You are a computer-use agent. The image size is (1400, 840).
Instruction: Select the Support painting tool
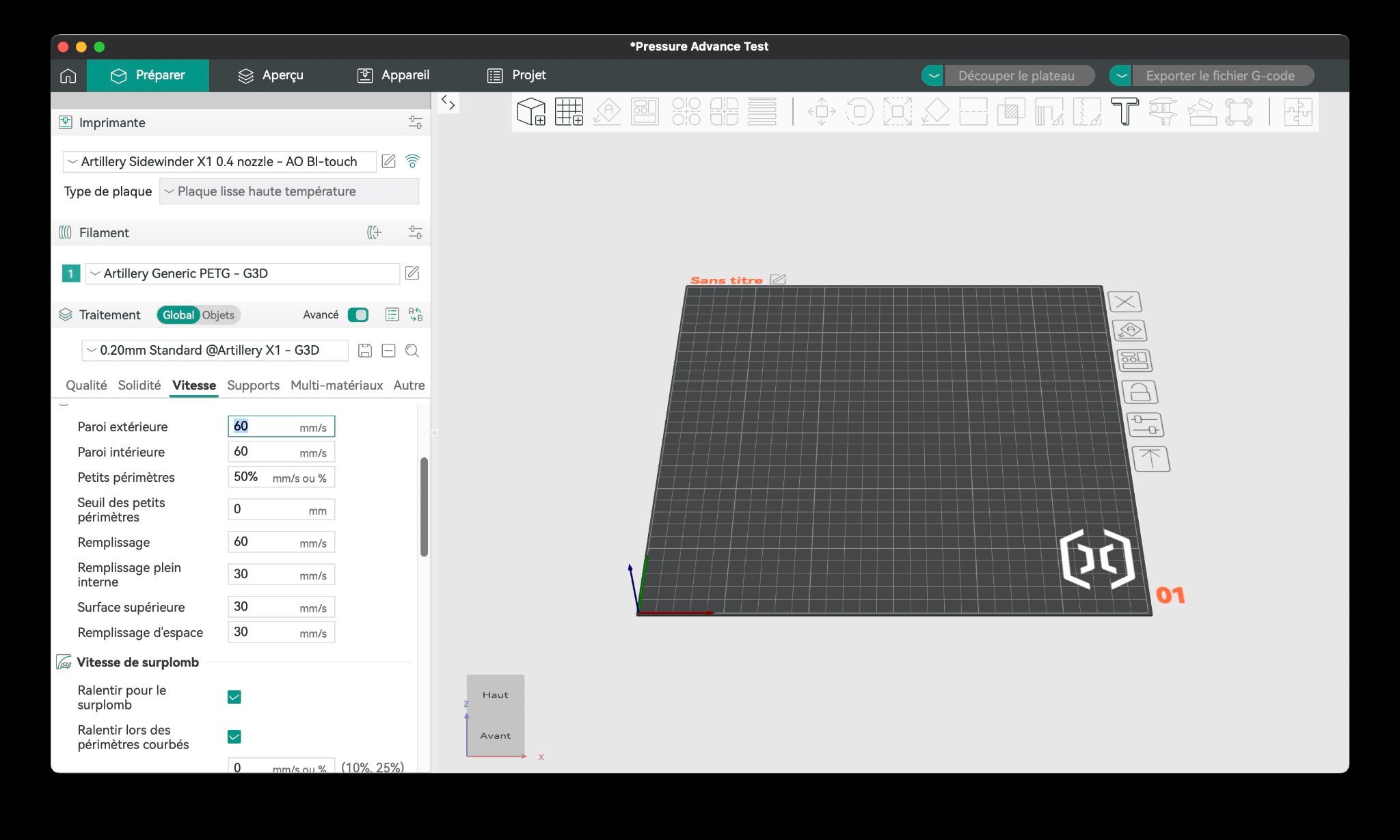coord(1049,111)
